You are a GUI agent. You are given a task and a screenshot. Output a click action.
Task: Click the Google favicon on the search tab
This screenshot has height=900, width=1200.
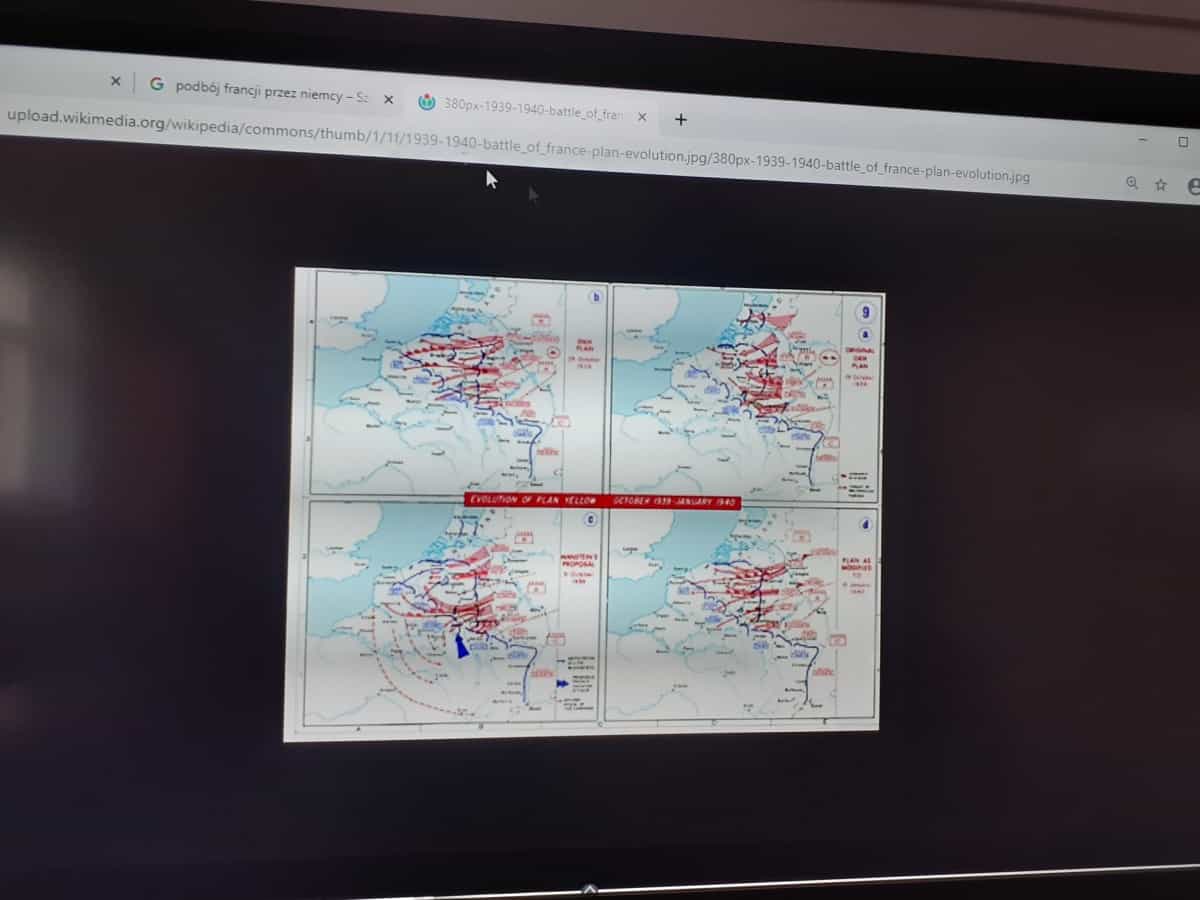coord(157,84)
